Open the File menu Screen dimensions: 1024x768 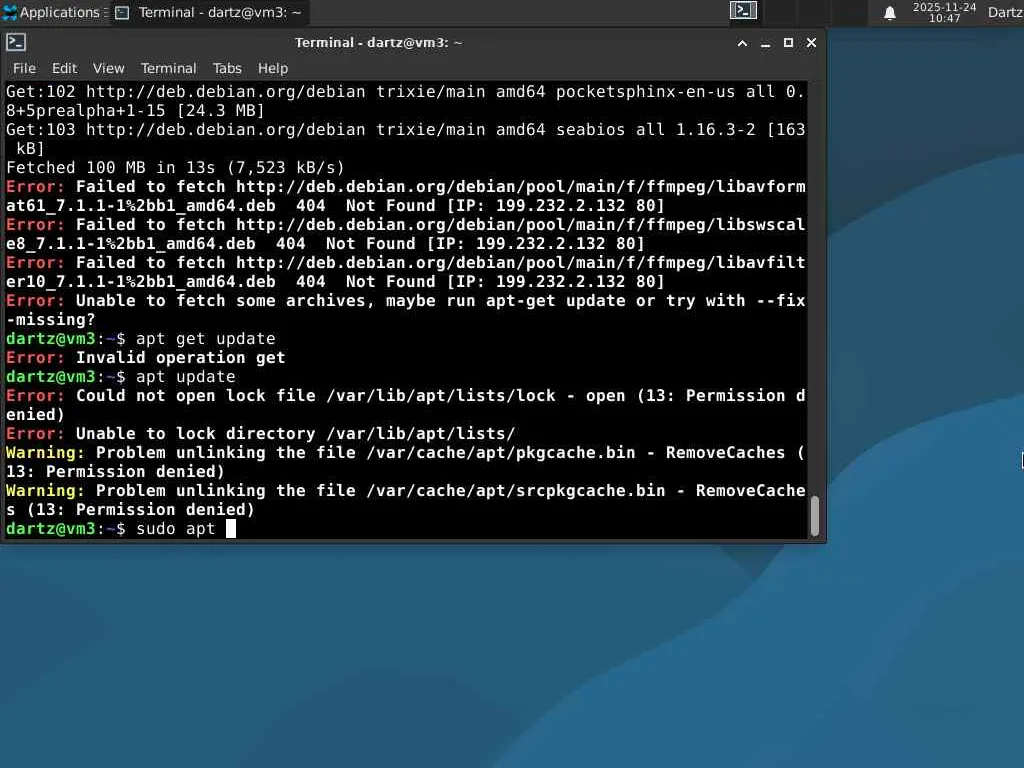[x=24, y=68]
